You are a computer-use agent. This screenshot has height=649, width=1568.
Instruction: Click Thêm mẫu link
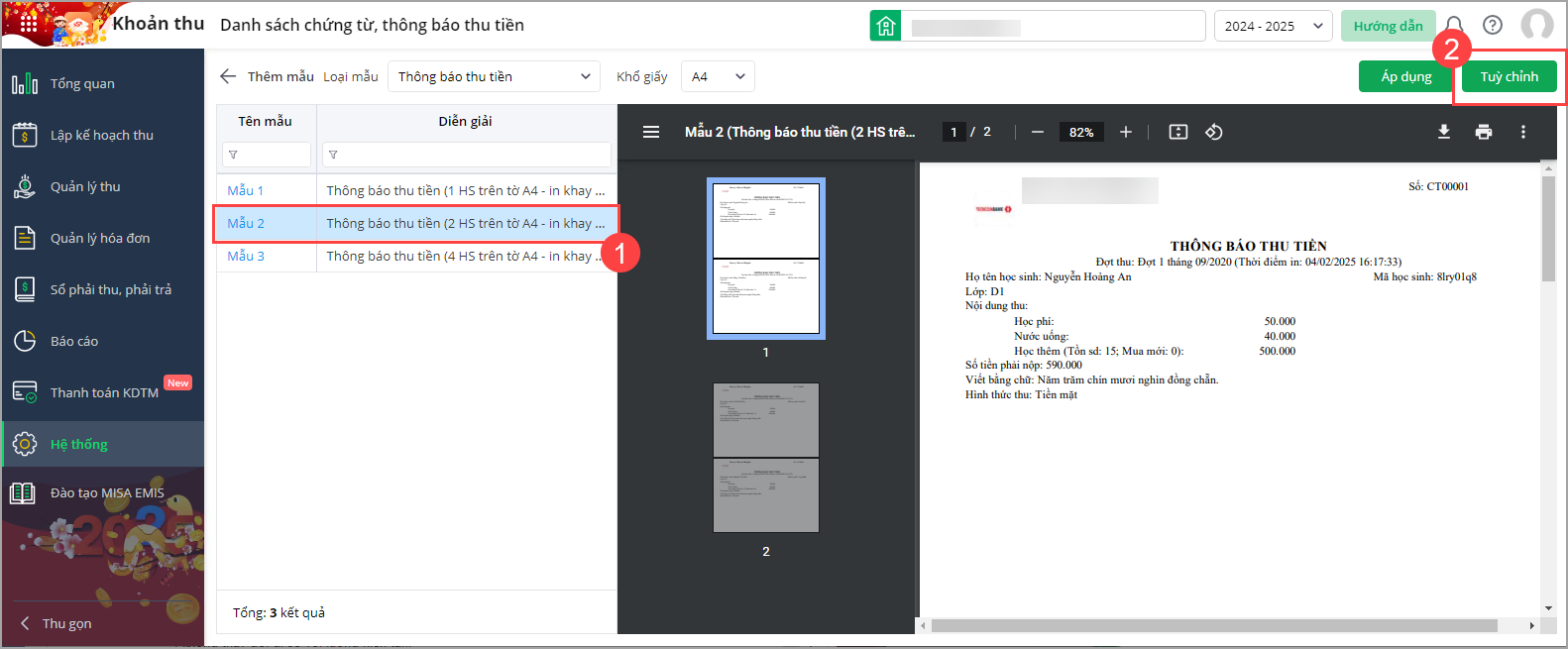pyautogui.click(x=280, y=76)
